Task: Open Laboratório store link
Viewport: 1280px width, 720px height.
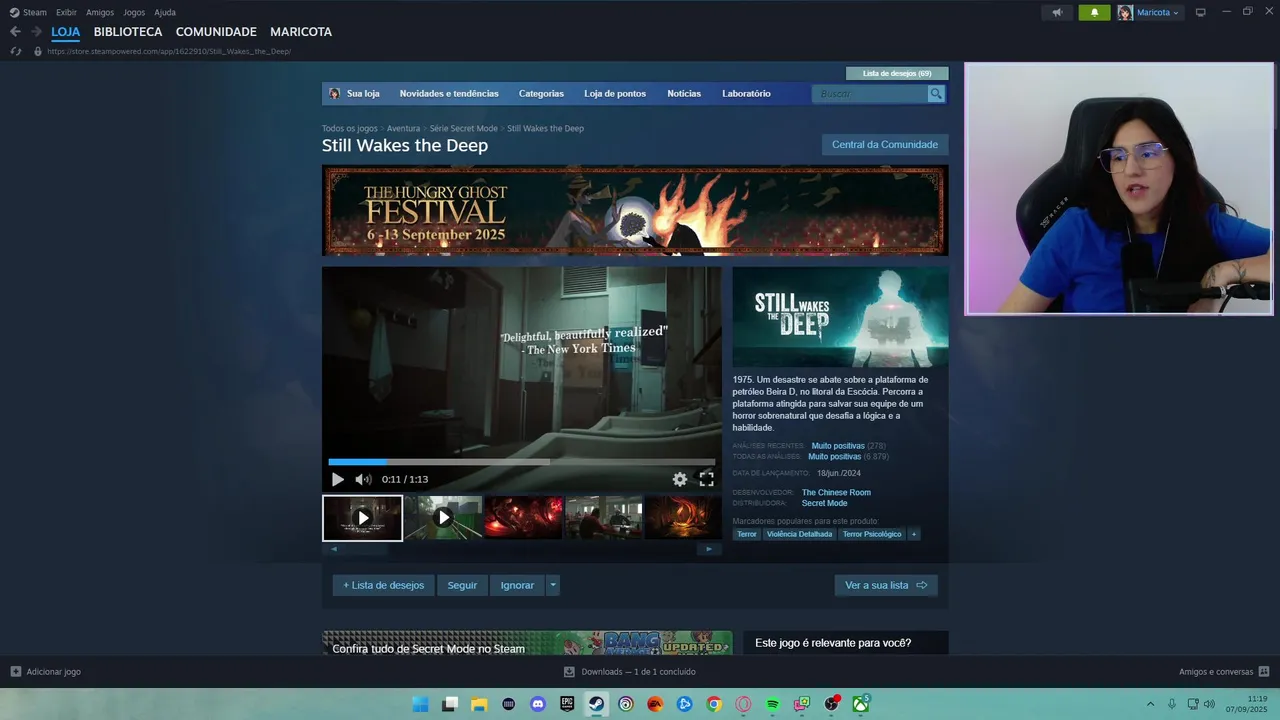Action: point(746,94)
